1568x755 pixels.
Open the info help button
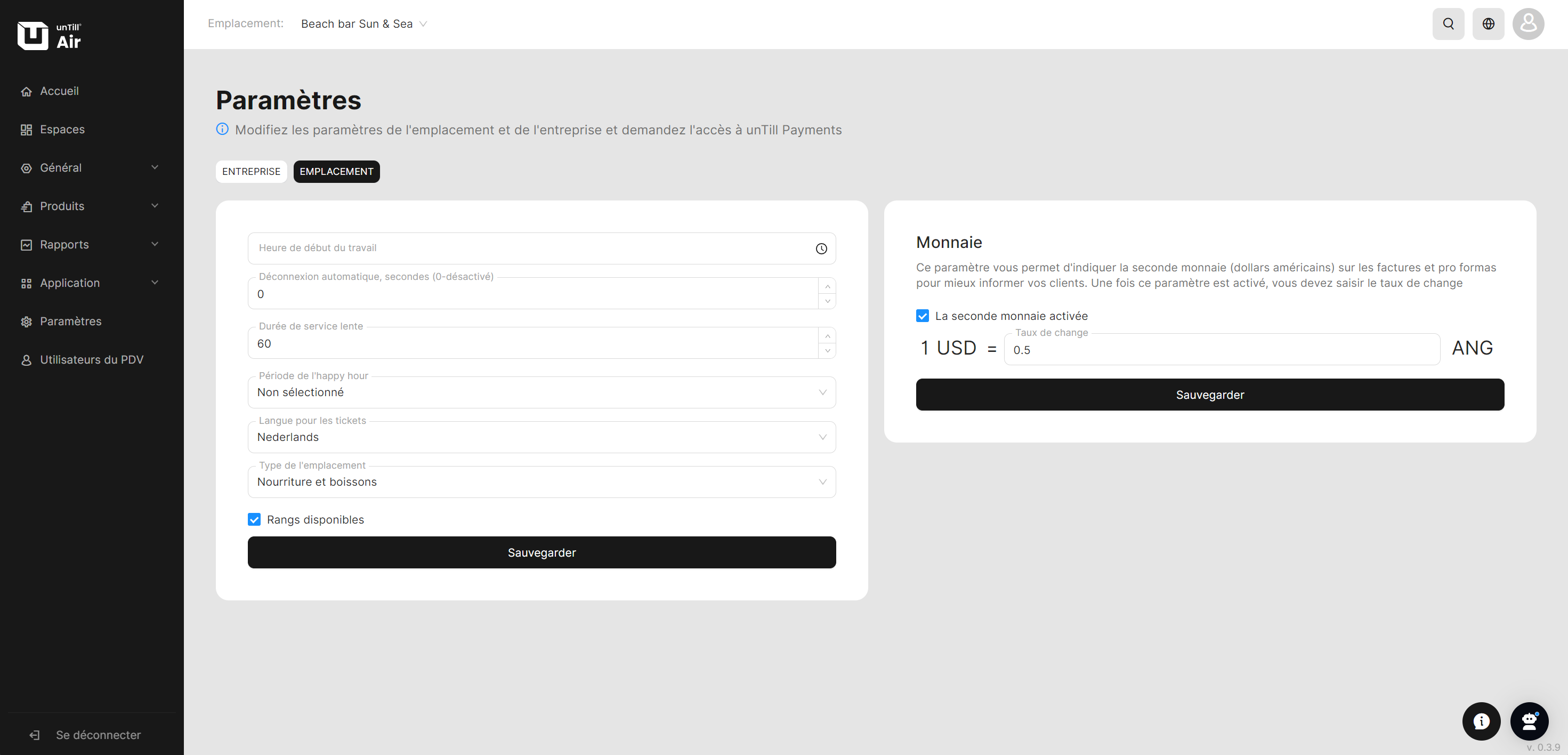pos(1481,721)
